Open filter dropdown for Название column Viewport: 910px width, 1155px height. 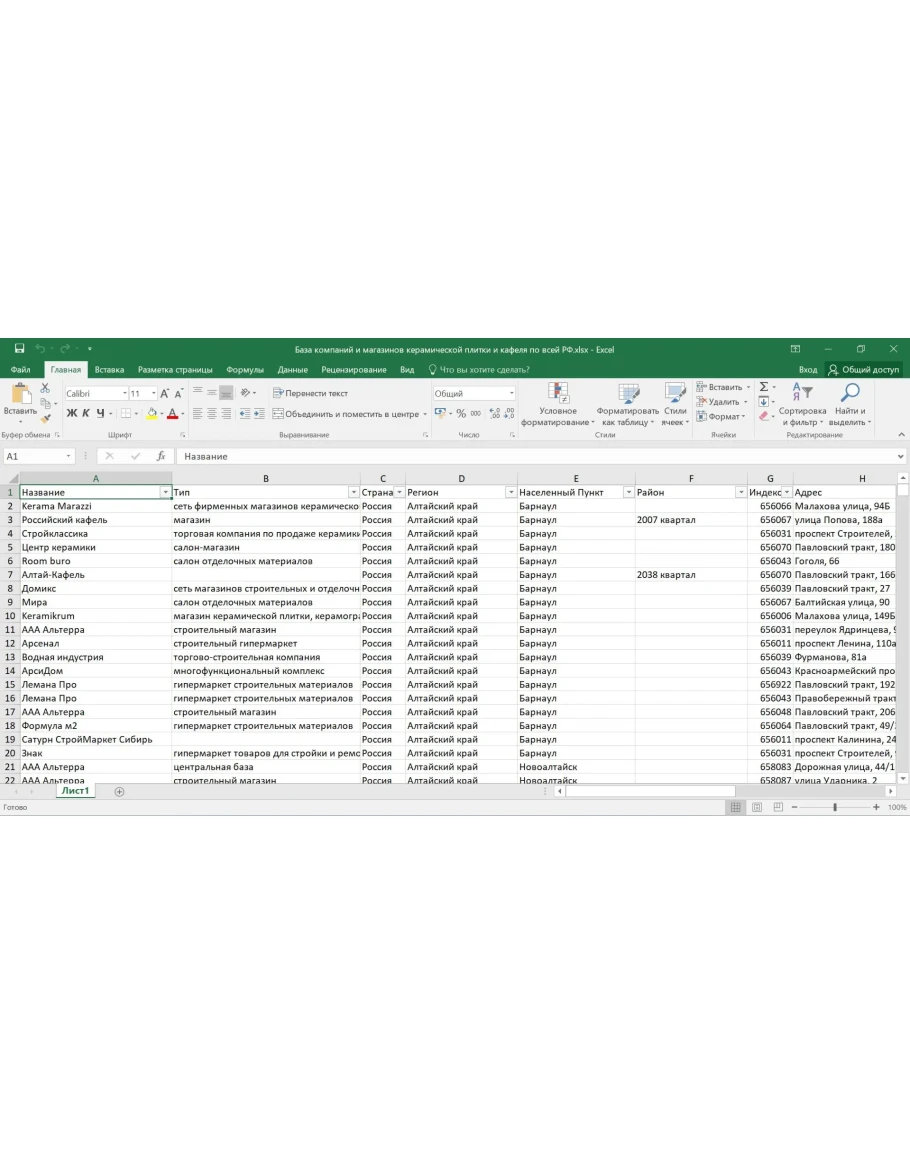165,492
